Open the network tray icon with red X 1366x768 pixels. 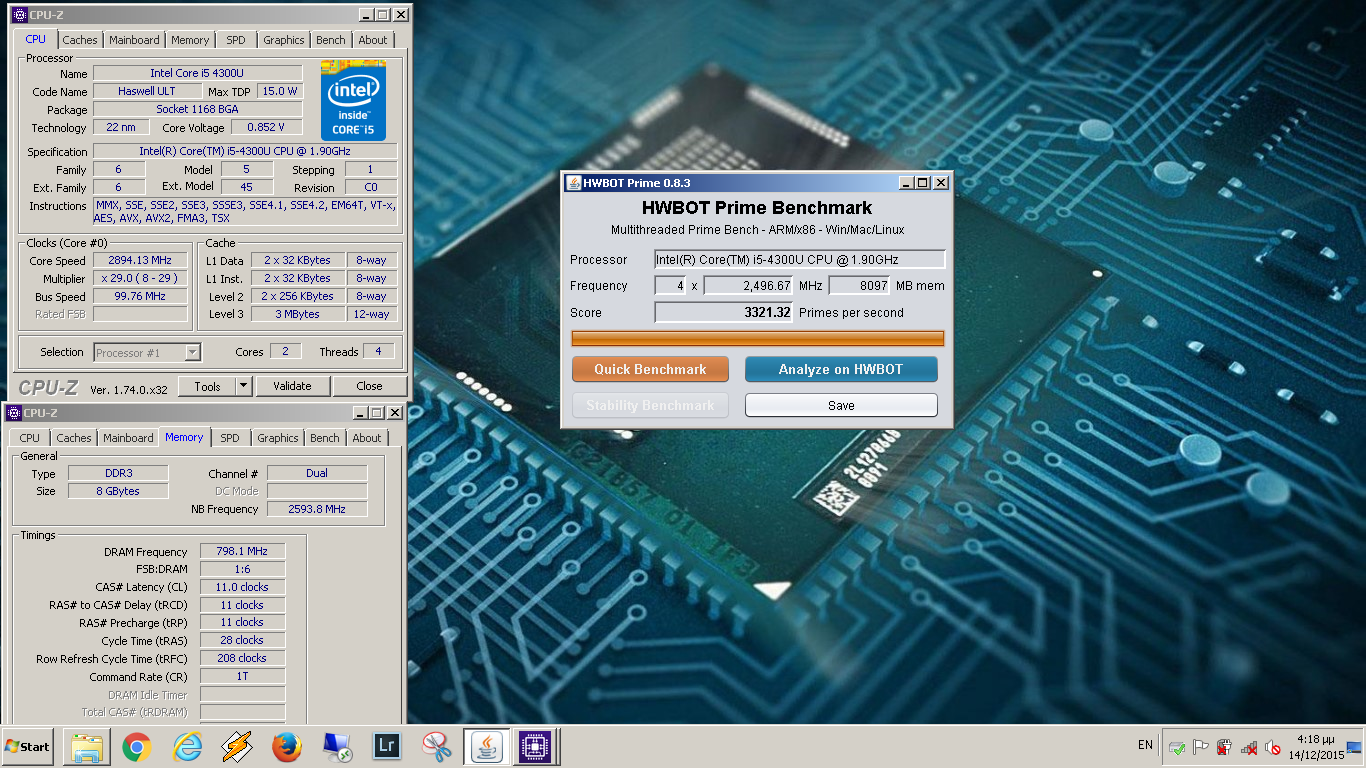(x=1249, y=747)
